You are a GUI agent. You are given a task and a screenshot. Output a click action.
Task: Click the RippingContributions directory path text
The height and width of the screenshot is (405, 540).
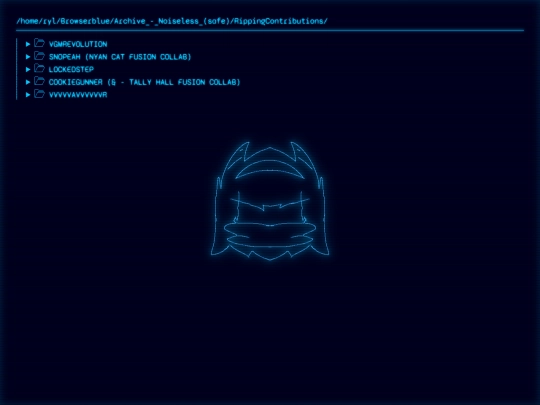pos(172,21)
